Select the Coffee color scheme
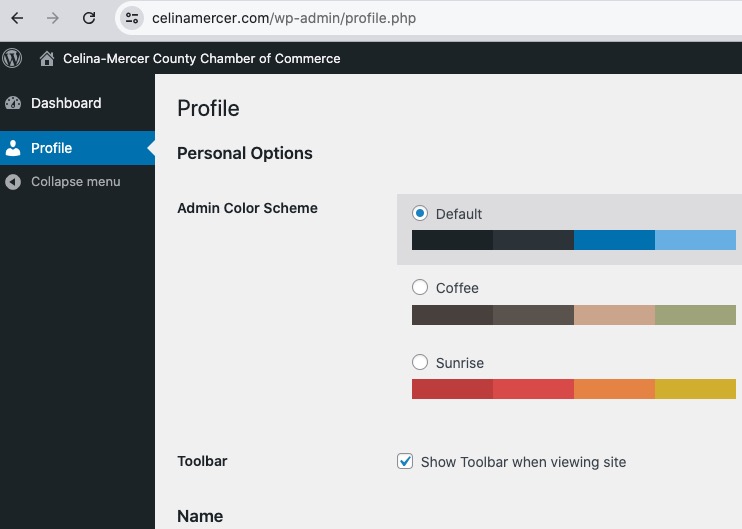 point(420,287)
